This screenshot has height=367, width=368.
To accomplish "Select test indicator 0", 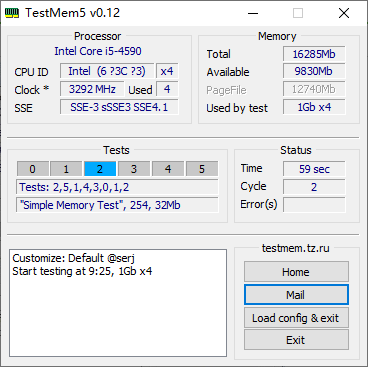I will pos(33,169).
